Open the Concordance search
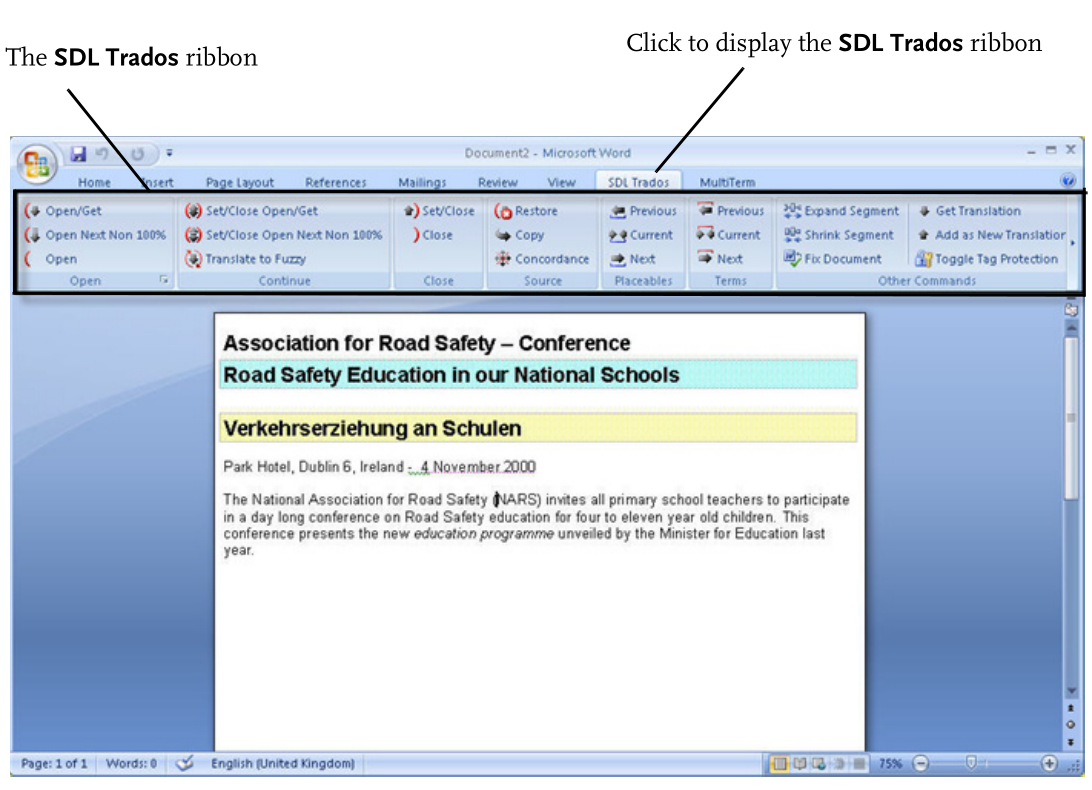Image resolution: width=1092 pixels, height=790 pixels. [x=542, y=258]
